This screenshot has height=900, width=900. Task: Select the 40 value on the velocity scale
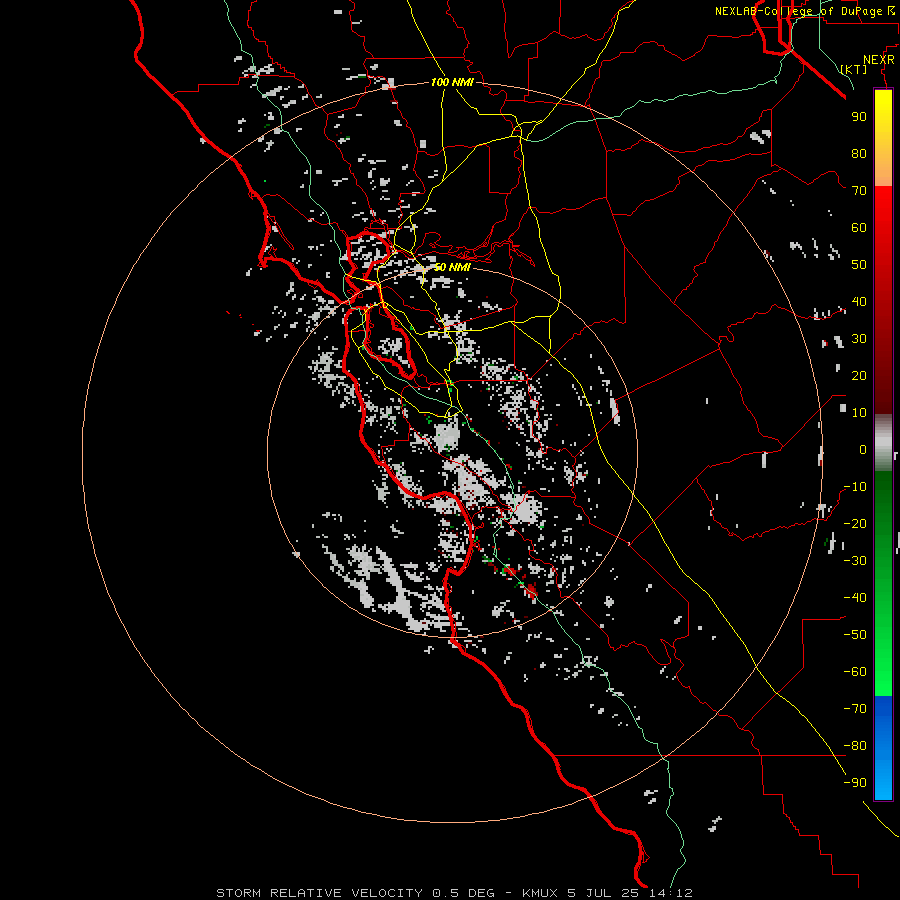pyautogui.click(x=859, y=301)
